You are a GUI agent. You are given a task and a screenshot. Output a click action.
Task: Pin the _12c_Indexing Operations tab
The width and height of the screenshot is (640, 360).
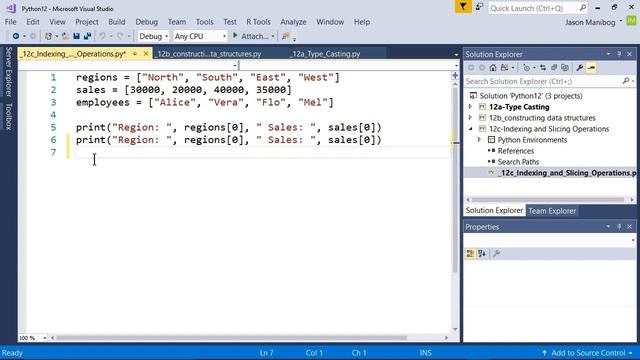(135, 53)
